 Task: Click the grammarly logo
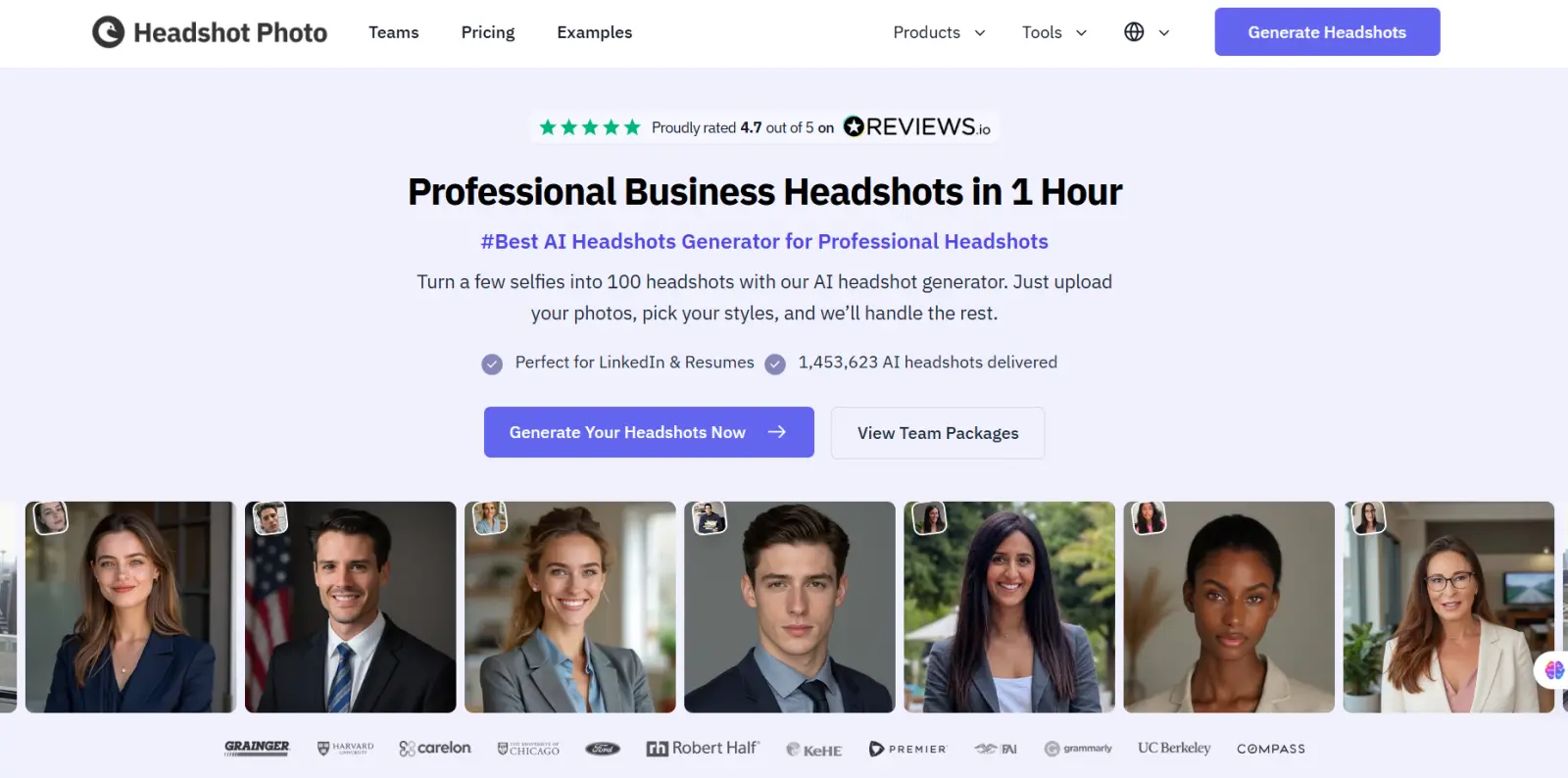[1078, 749]
